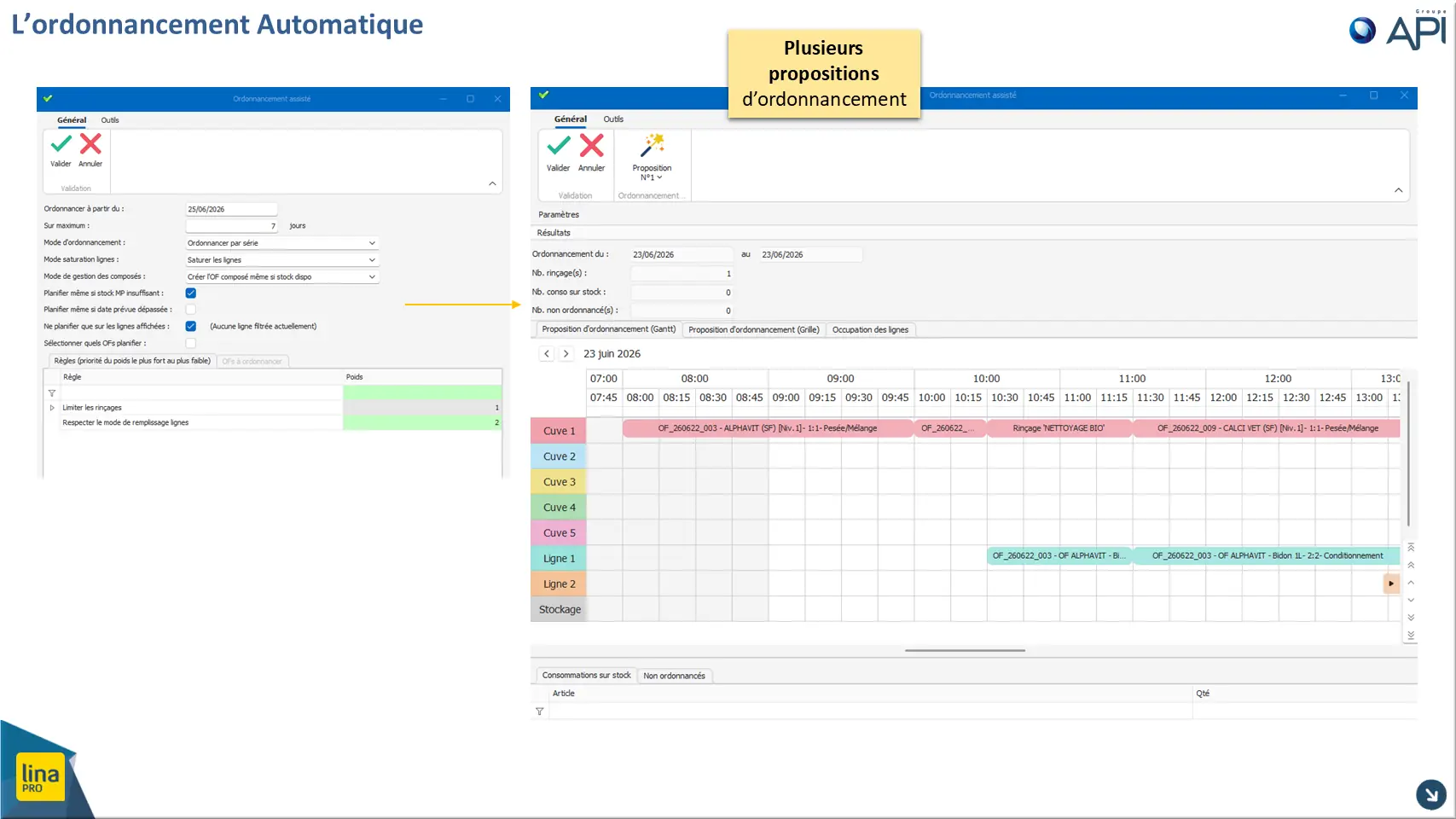Screen dimensions: 1456x819
Task: Select the Cuve 5 row label
Action: [559, 533]
